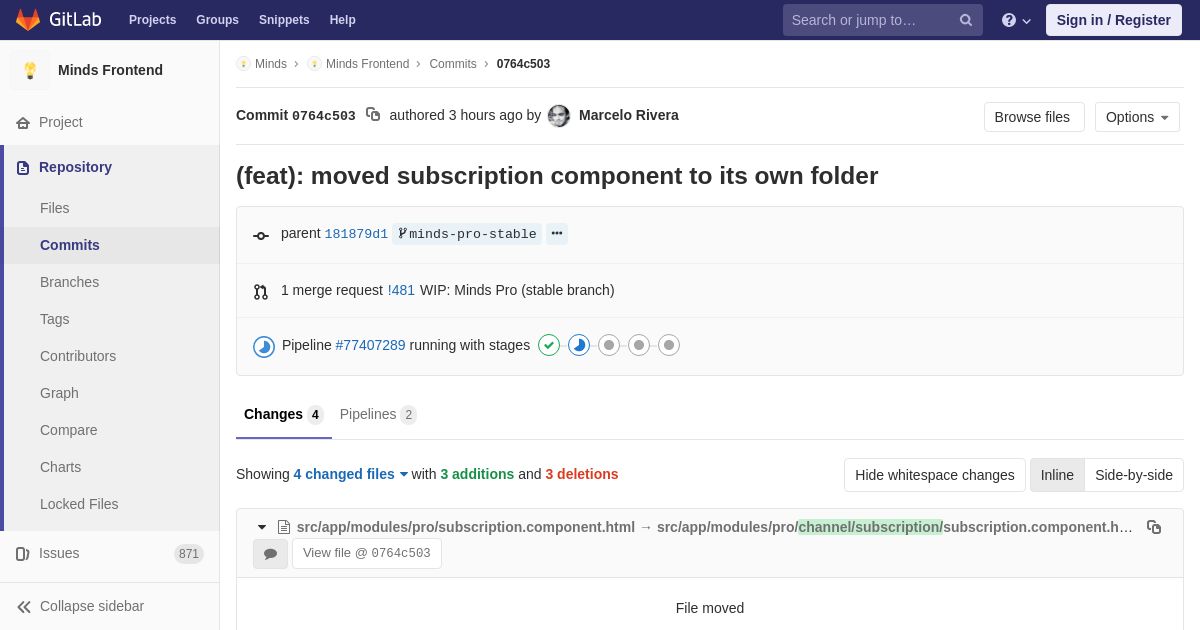This screenshot has height=630, width=1200.
Task: Expand more branches with ellipsis button
Action: [x=557, y=234]
